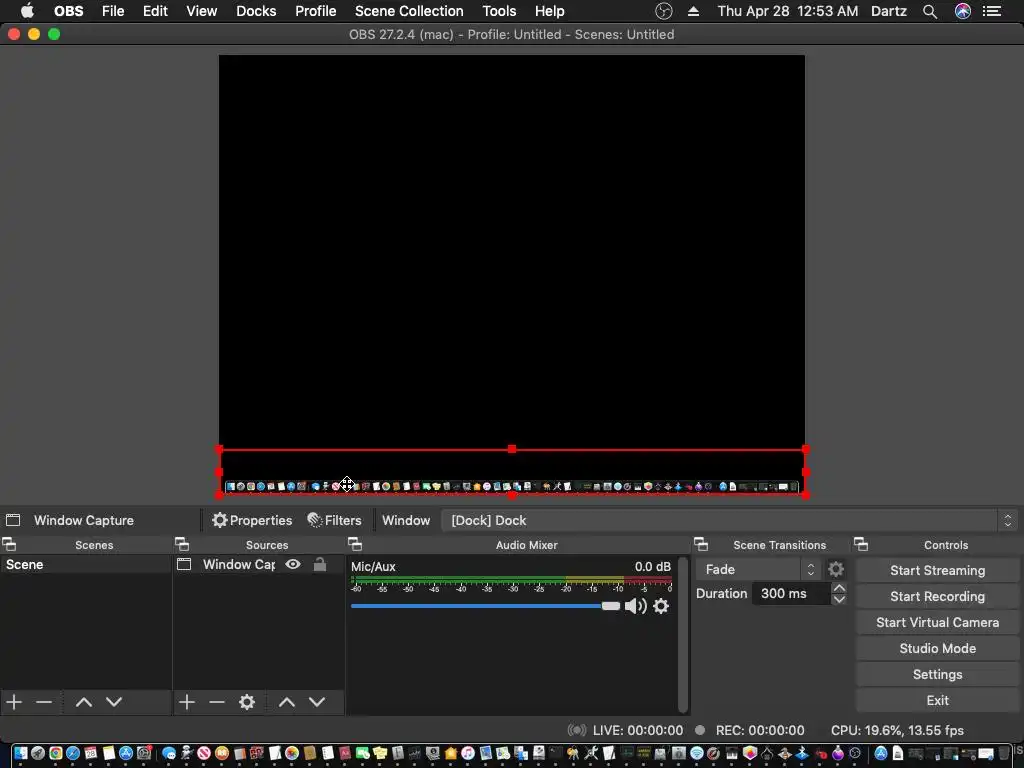Click the top-center red resize handle in preview

point(512,449)
